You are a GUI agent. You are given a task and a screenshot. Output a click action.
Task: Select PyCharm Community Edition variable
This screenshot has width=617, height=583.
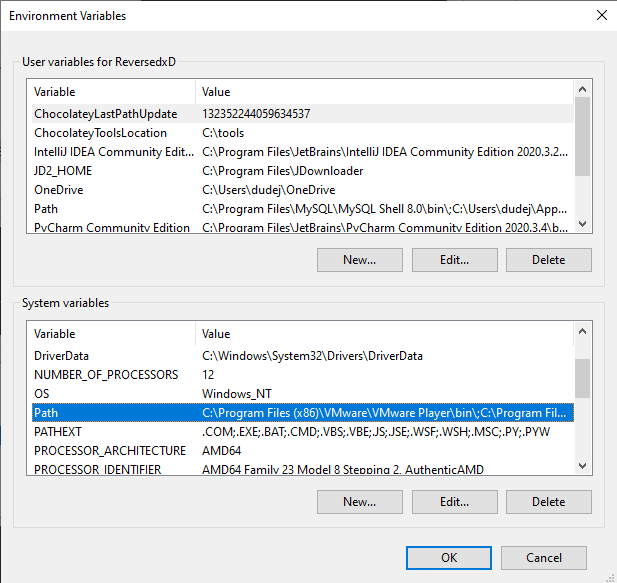[x=302, y=227]
